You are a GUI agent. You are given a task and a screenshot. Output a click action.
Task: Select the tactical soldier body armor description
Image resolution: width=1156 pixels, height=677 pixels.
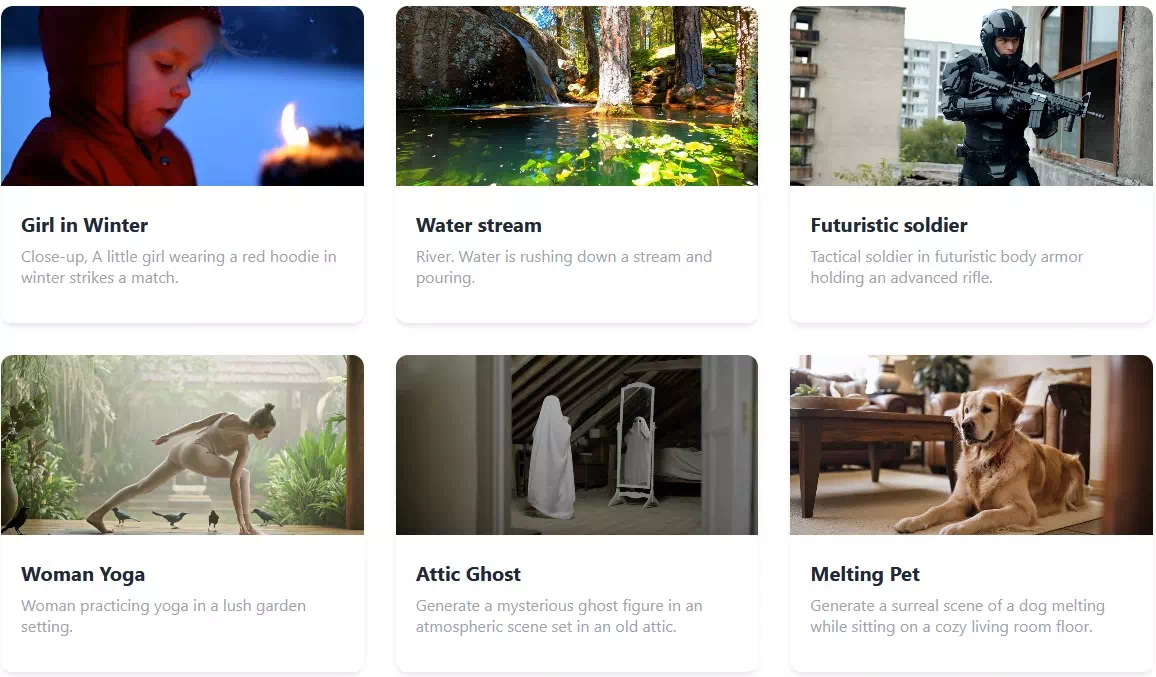(947, 267)
